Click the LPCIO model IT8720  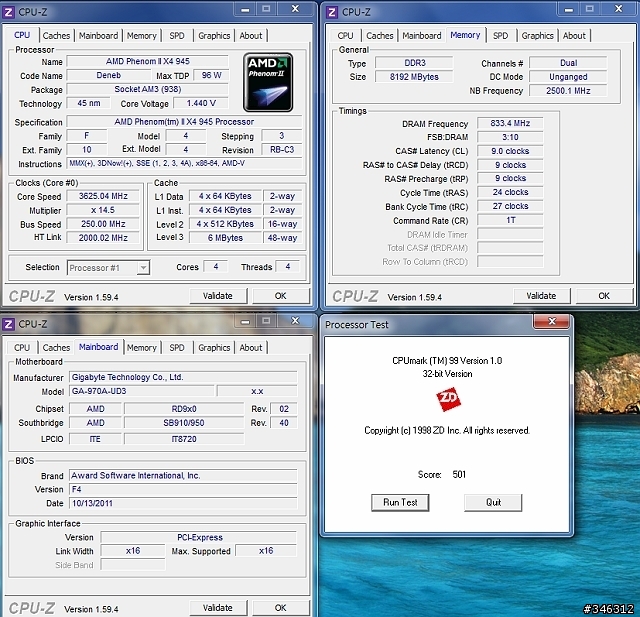click(x=184, y=439)
